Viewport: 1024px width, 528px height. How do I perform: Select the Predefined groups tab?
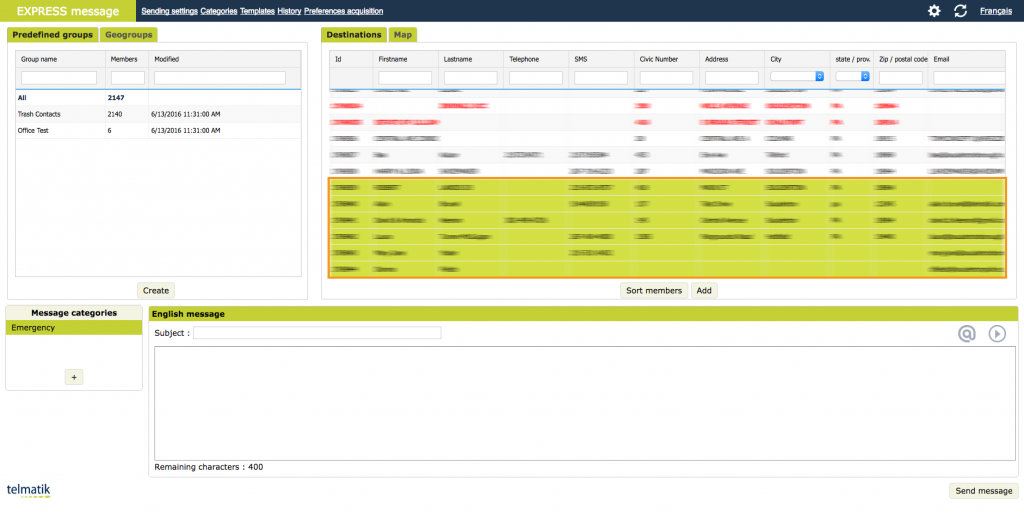52,35
